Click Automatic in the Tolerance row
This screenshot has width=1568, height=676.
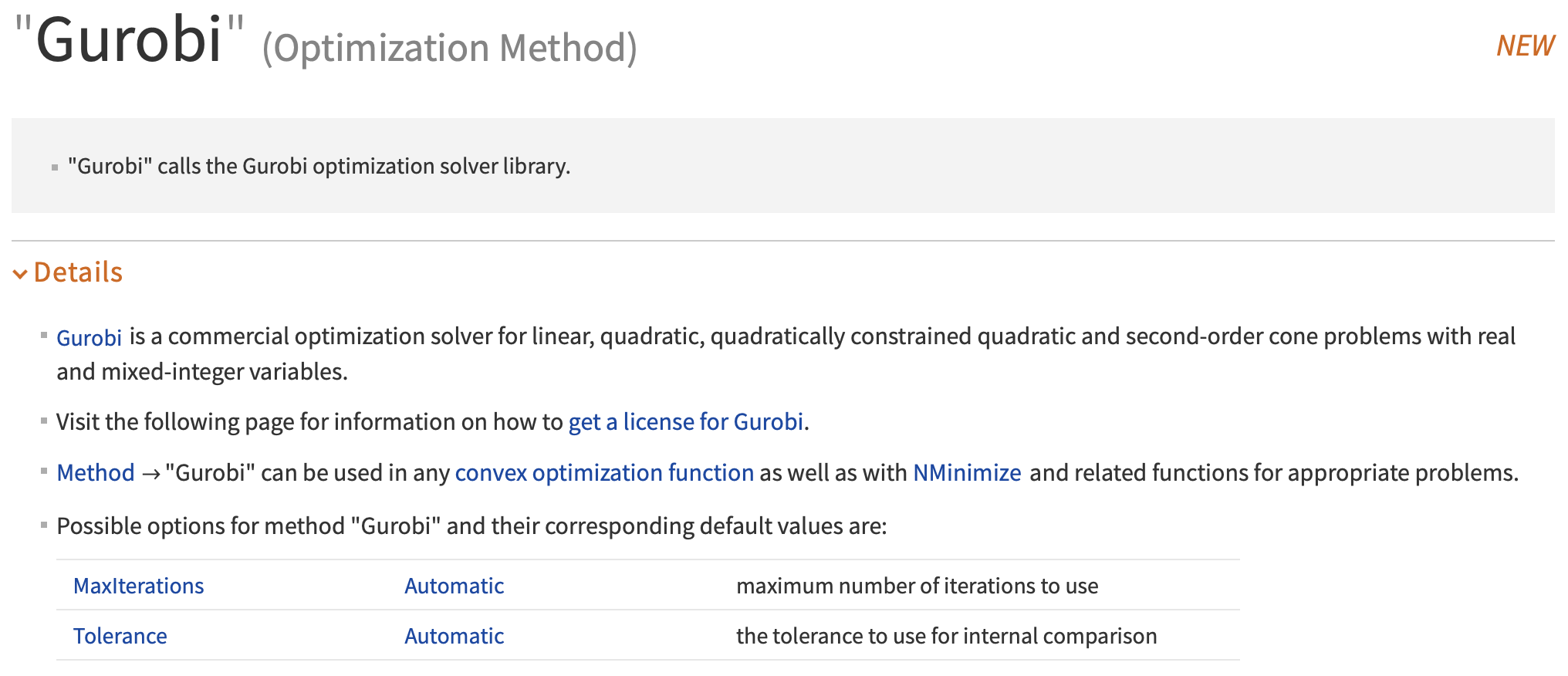click(x=455, y=636)
